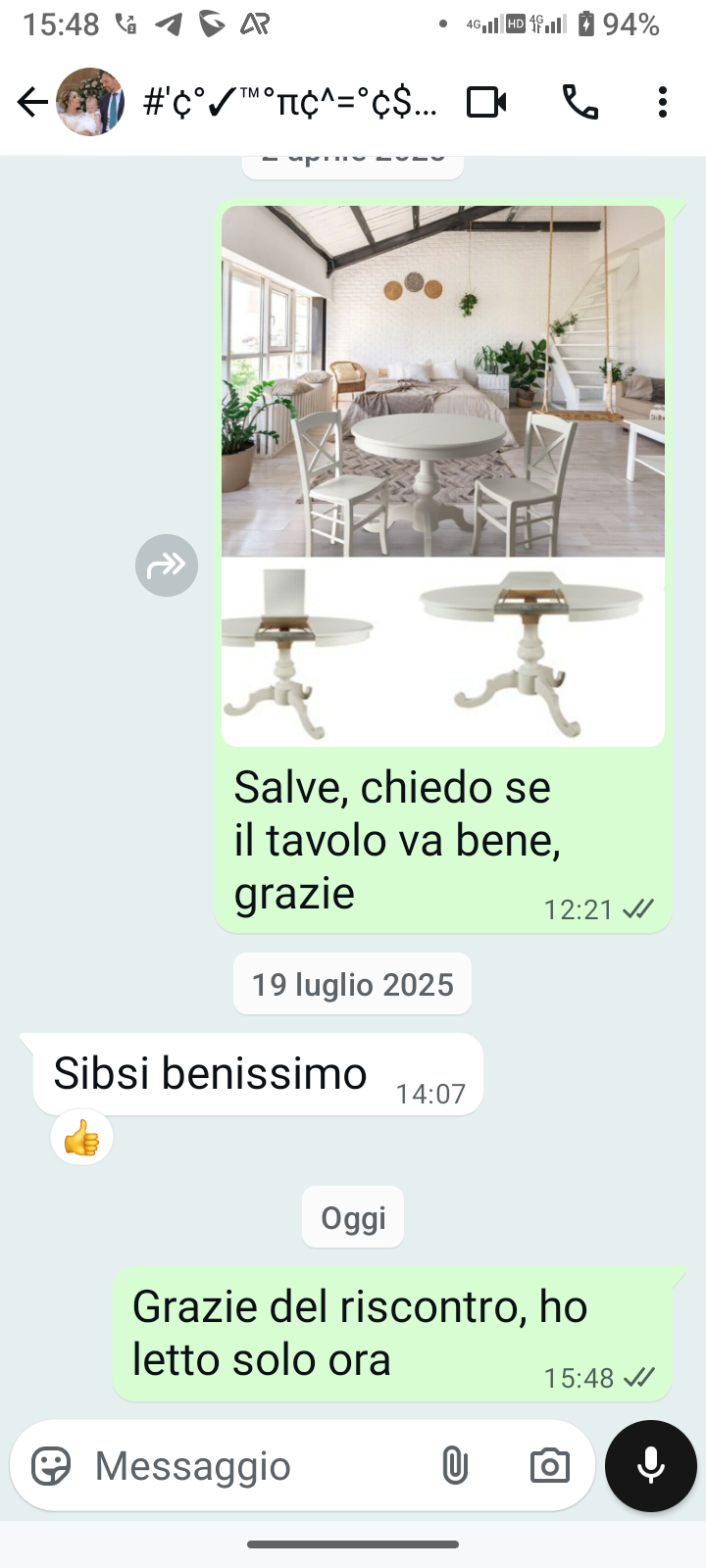Screen dimensions: 706x1568
Task: Tap the 'Oggi' date label
Action: tap(353, 1217)
